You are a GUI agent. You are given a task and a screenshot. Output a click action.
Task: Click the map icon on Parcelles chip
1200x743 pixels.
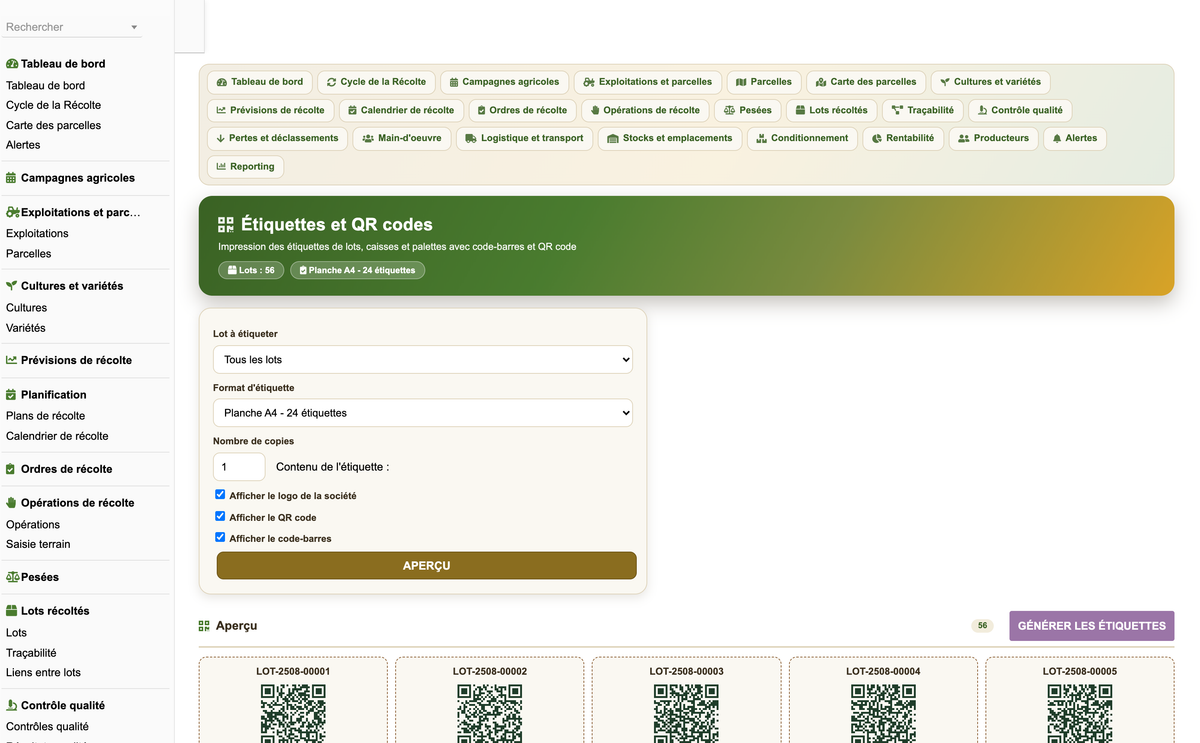(741, 82)
